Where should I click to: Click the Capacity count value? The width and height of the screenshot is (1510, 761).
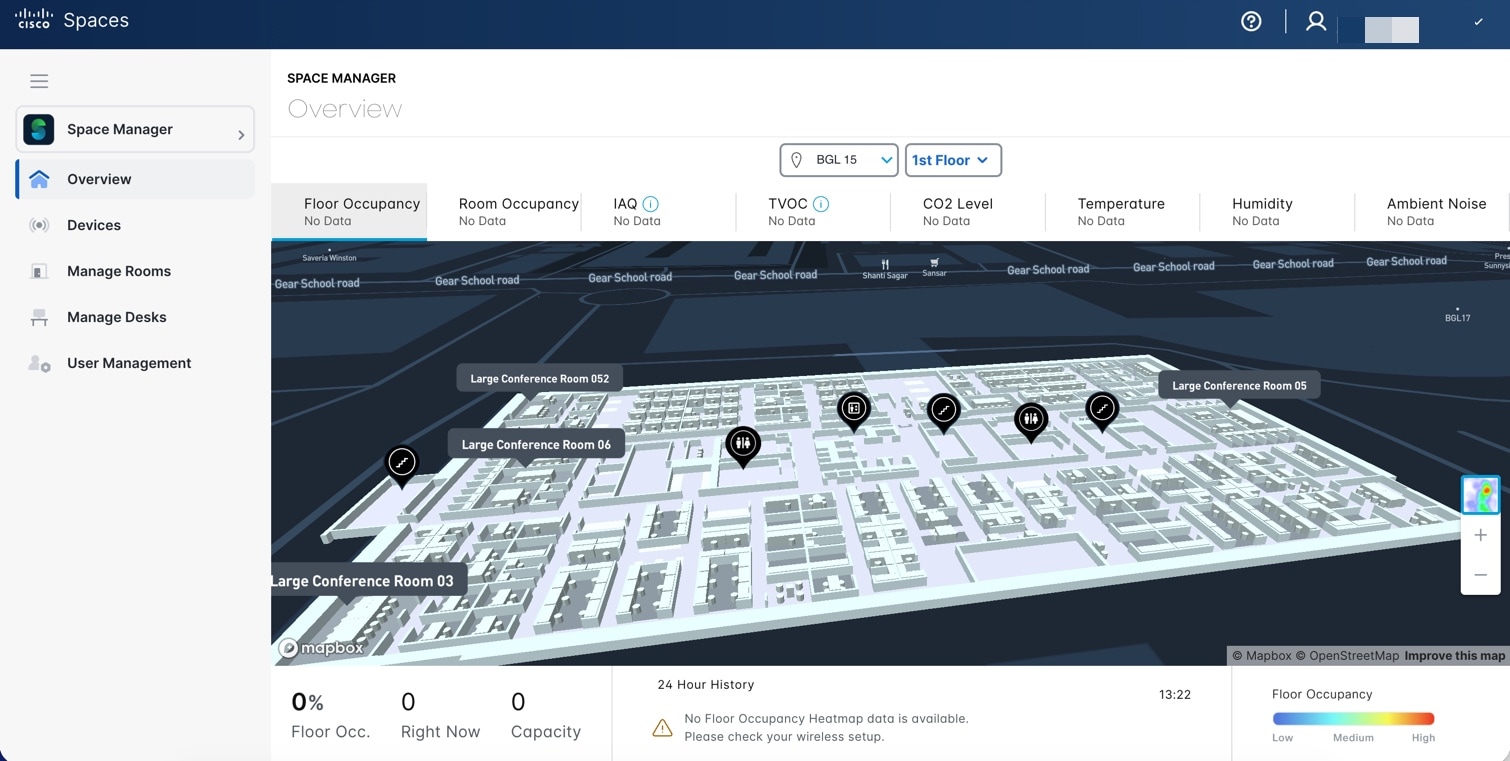point(518,702)
